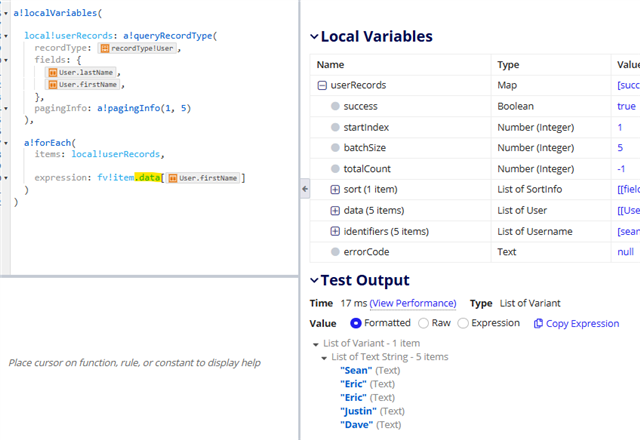Expand the data (5 items) row

(335, 210)
